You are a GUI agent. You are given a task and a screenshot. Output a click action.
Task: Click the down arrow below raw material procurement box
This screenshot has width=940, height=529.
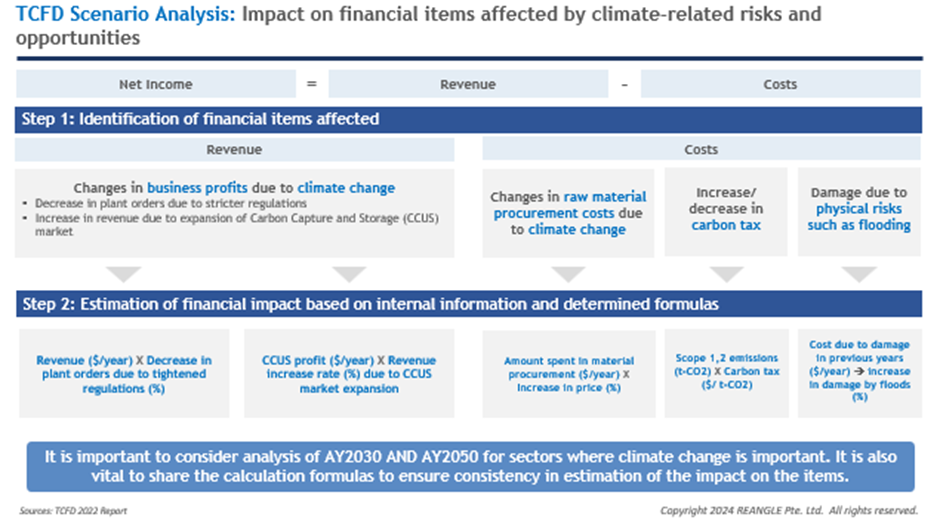(x=568, y=273)
